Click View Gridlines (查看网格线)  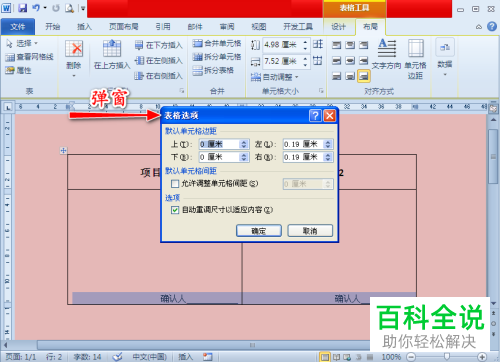[29, 57]
